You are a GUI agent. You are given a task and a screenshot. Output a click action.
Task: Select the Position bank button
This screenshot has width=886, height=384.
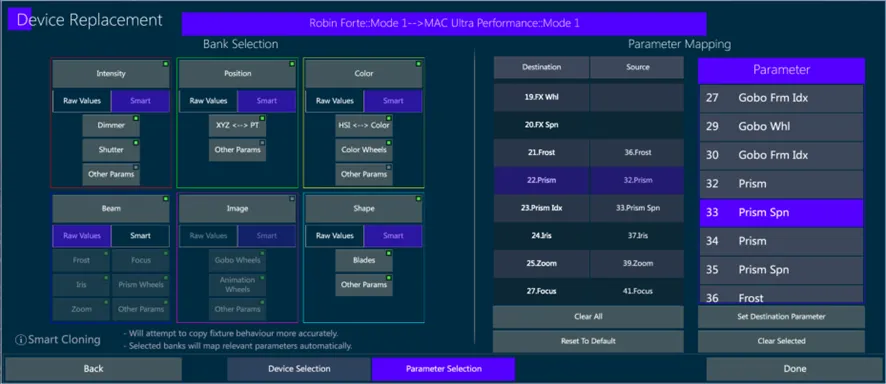click(237, 73)
